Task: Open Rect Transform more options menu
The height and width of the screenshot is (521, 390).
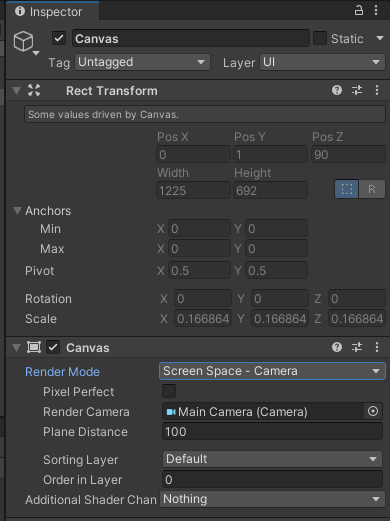Action: [x=377, y=90]
